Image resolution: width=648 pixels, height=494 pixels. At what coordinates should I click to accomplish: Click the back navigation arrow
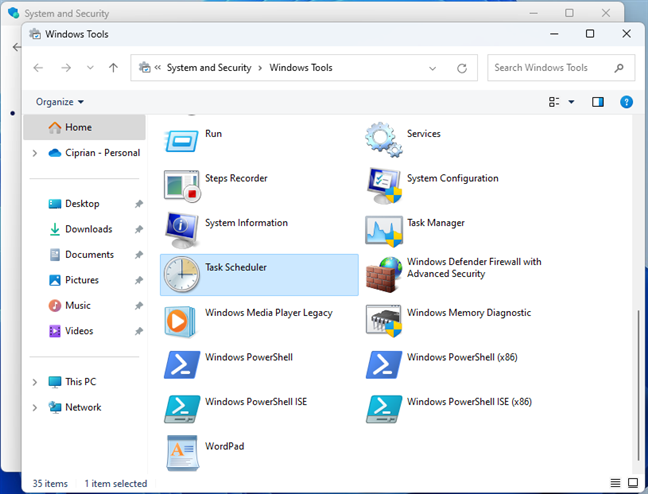click(38, 67)
